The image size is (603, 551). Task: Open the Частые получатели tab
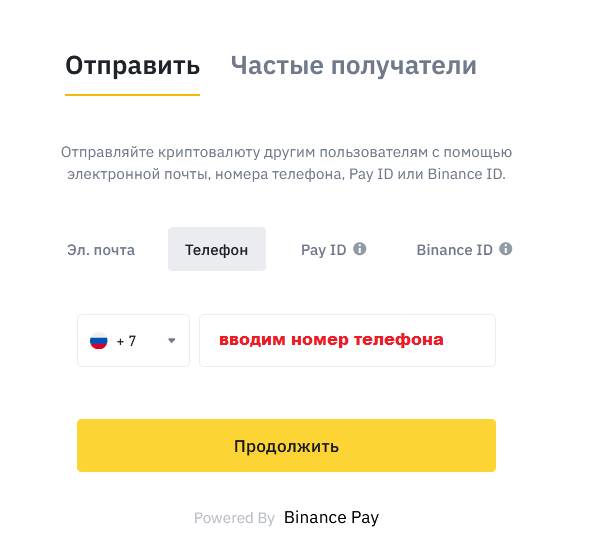tap(353, 66)
